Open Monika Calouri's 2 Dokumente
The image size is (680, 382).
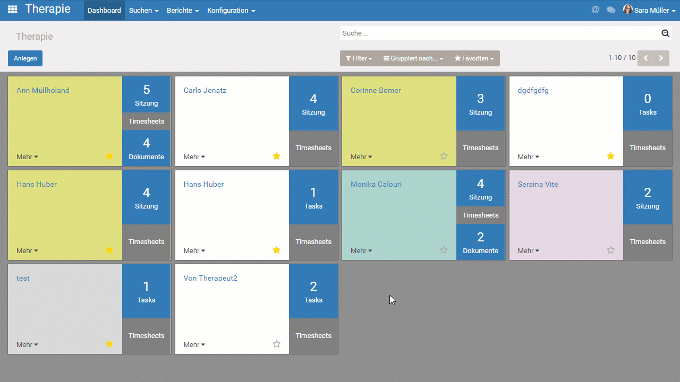click(x=480, y=242)
